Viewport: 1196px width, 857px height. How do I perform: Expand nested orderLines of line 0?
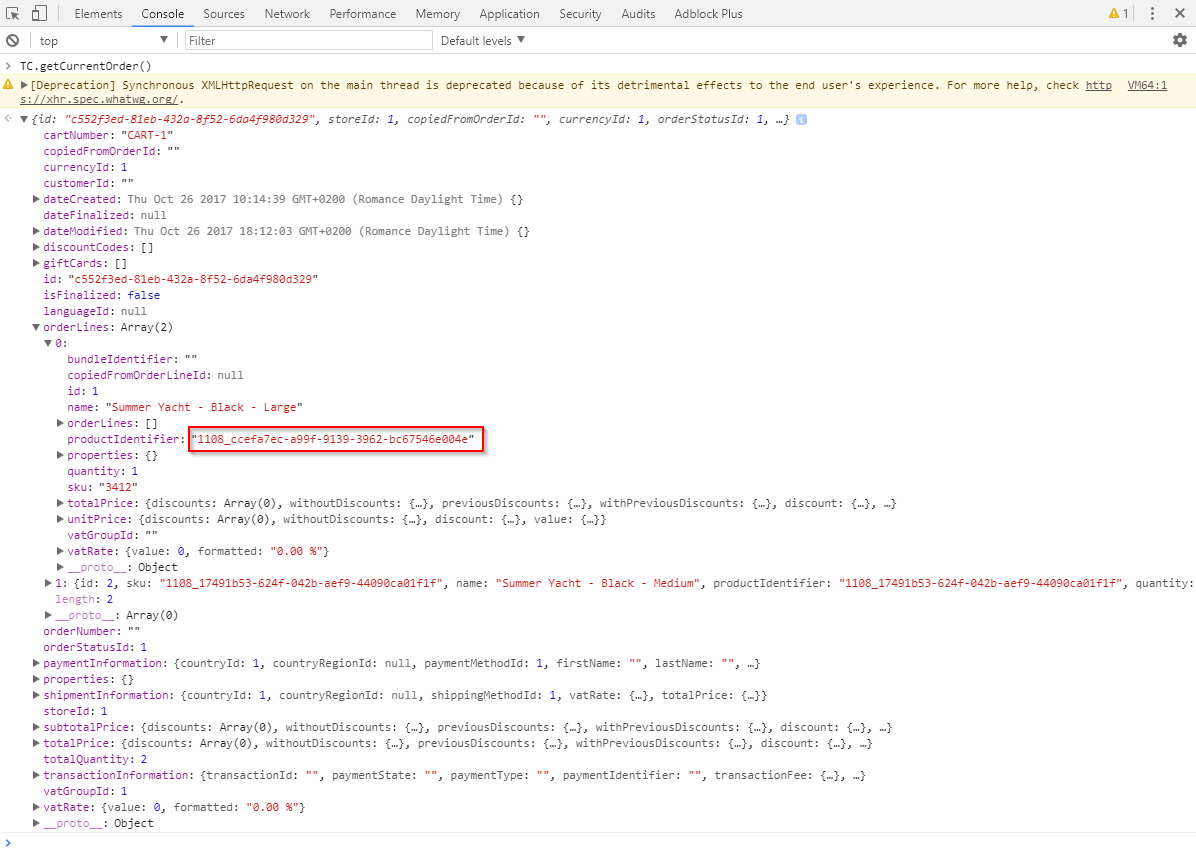pyautogui.click(x=60, y=423)
